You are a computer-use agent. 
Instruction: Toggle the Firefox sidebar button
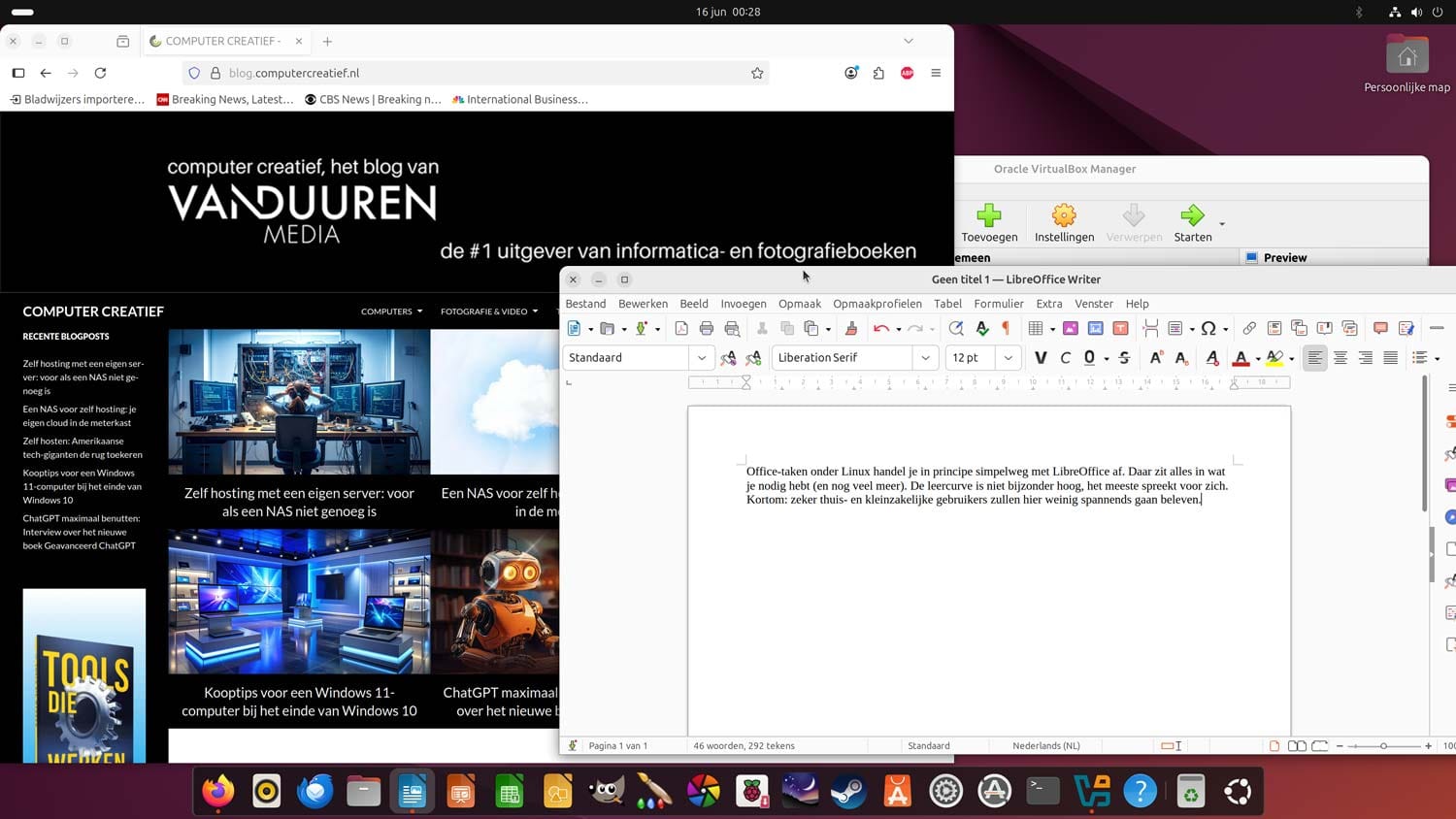[x=18, y=73]
